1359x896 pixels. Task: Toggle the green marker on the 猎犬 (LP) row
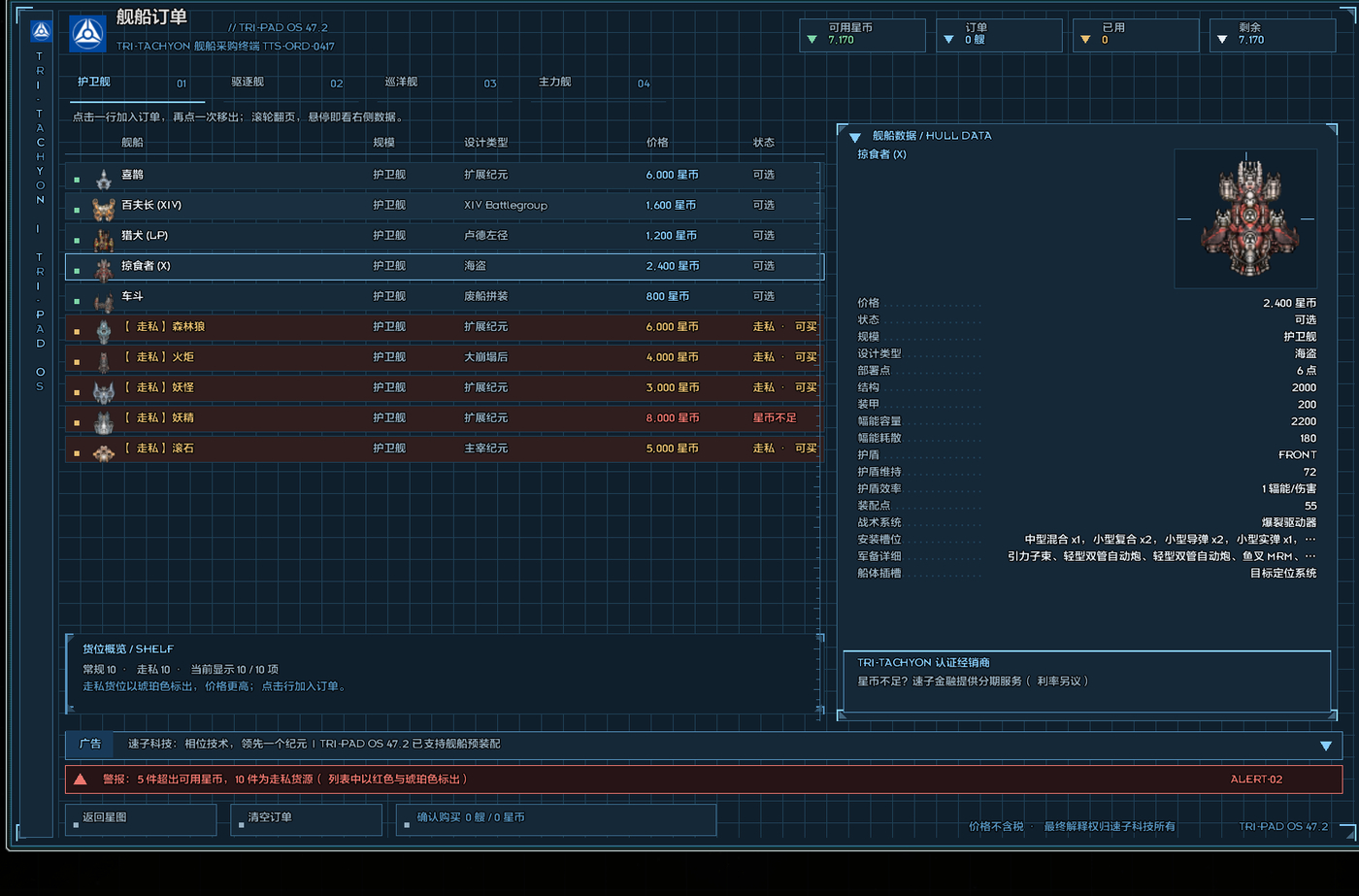coord(77,240)
